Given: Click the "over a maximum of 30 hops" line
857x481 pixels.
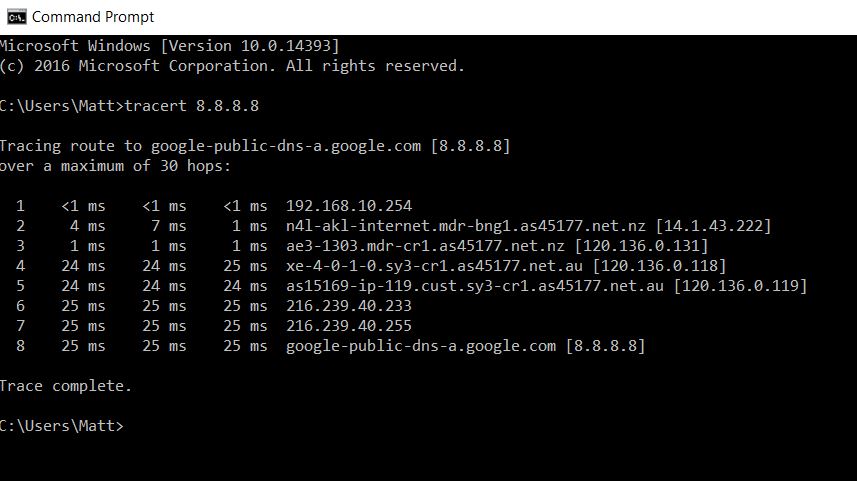Looking at the screenshot, I should pyautogui.click(x=115, y=166).
